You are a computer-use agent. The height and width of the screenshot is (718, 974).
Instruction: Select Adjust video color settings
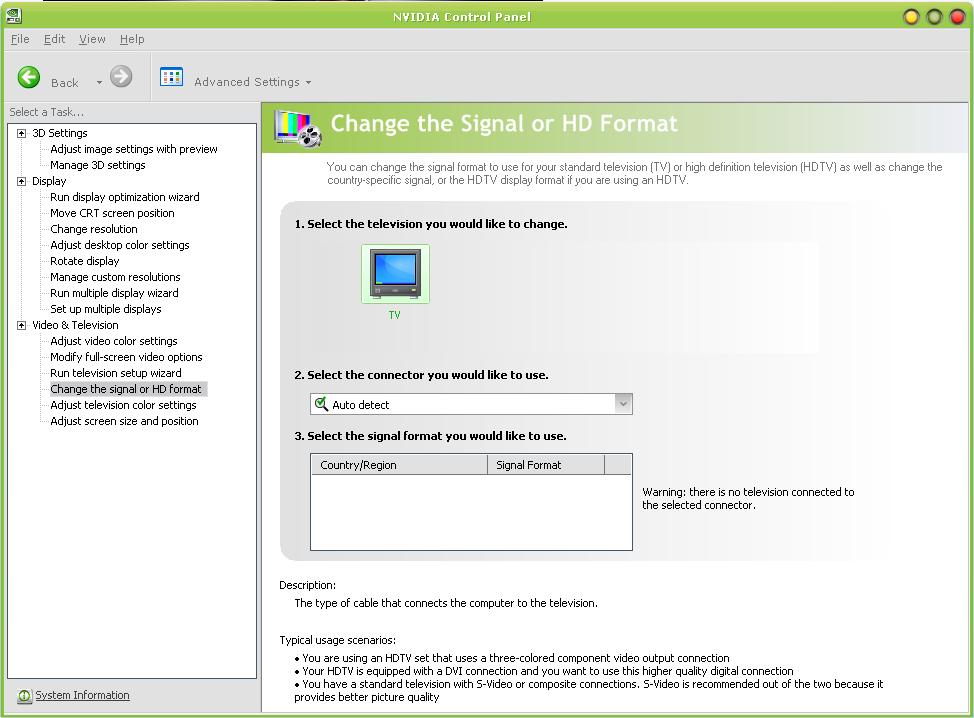(114, 341)
